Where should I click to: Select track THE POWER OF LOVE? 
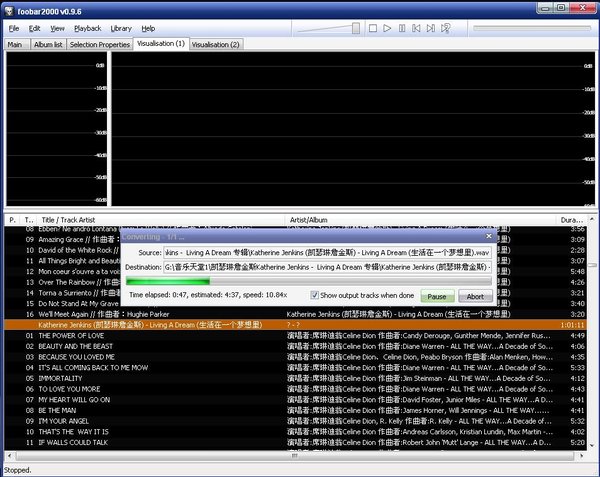(x=295, y=335)
